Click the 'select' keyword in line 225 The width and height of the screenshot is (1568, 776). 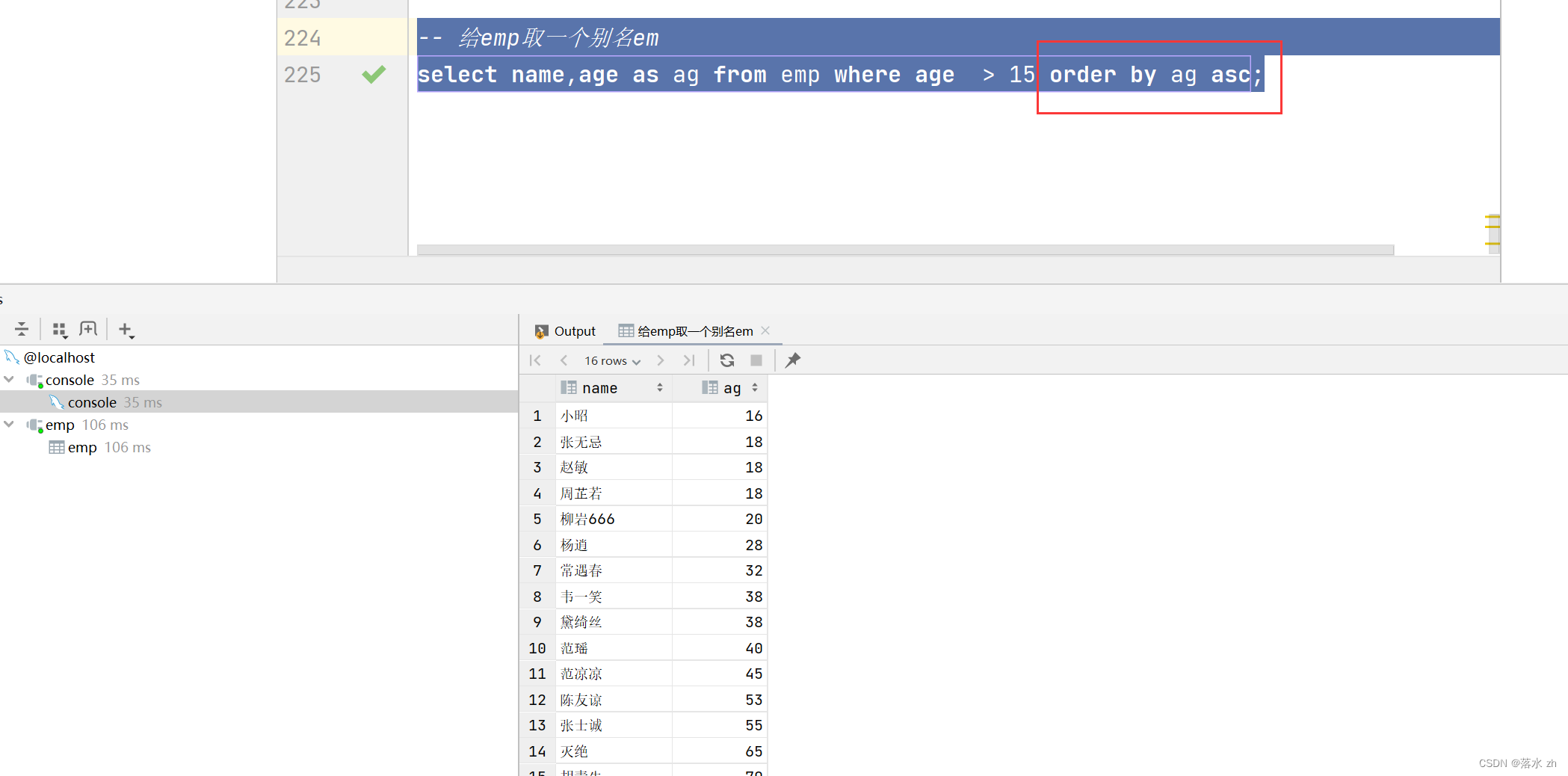[457, 75]
